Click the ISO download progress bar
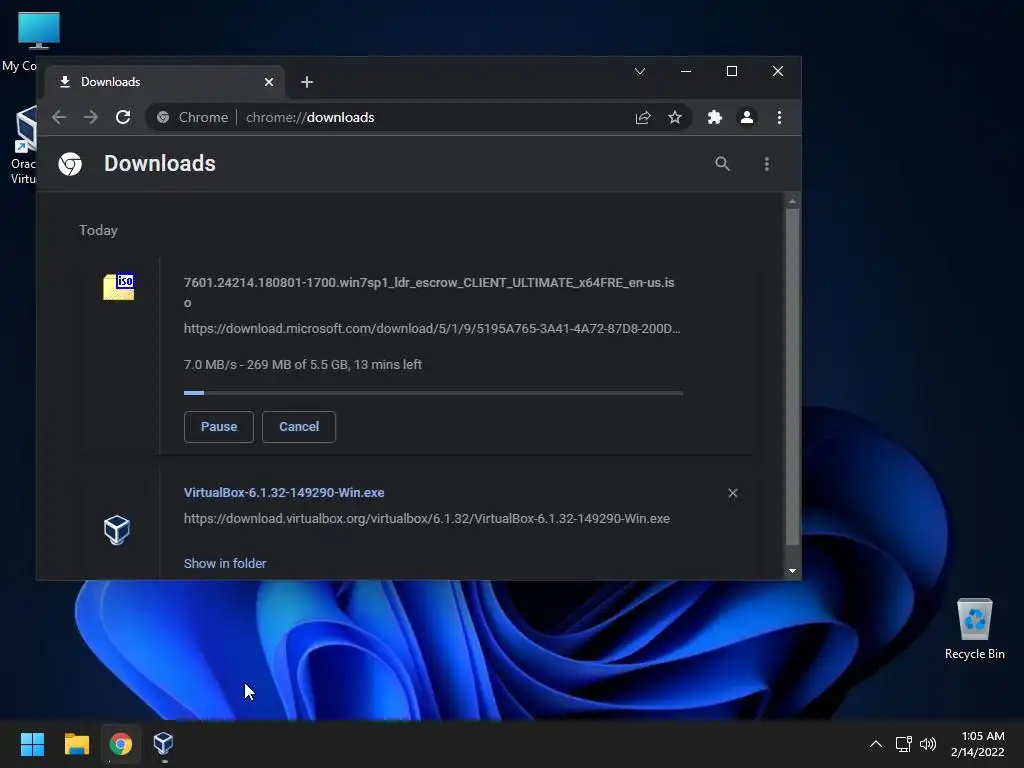 (434, 393)
